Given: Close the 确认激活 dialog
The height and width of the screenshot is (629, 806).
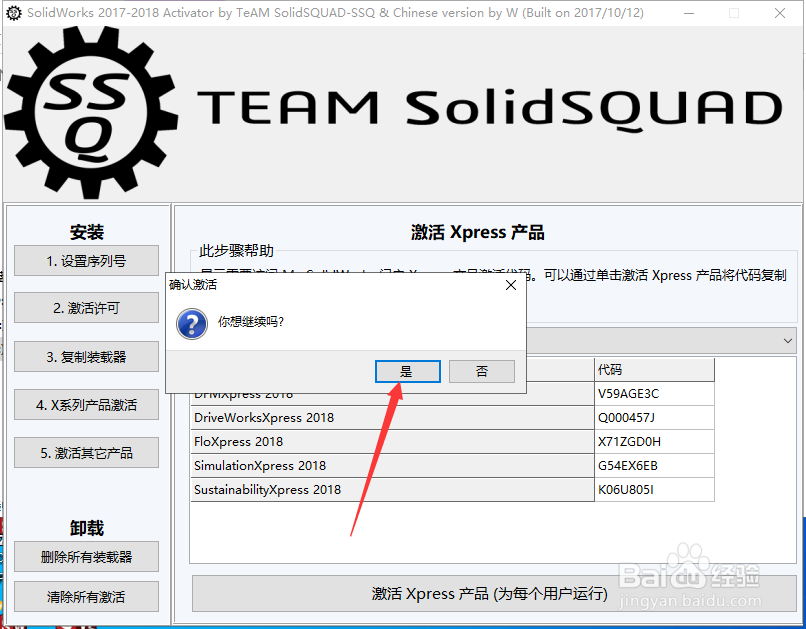Looking at the screenshot, I should (x=510, y=285).
